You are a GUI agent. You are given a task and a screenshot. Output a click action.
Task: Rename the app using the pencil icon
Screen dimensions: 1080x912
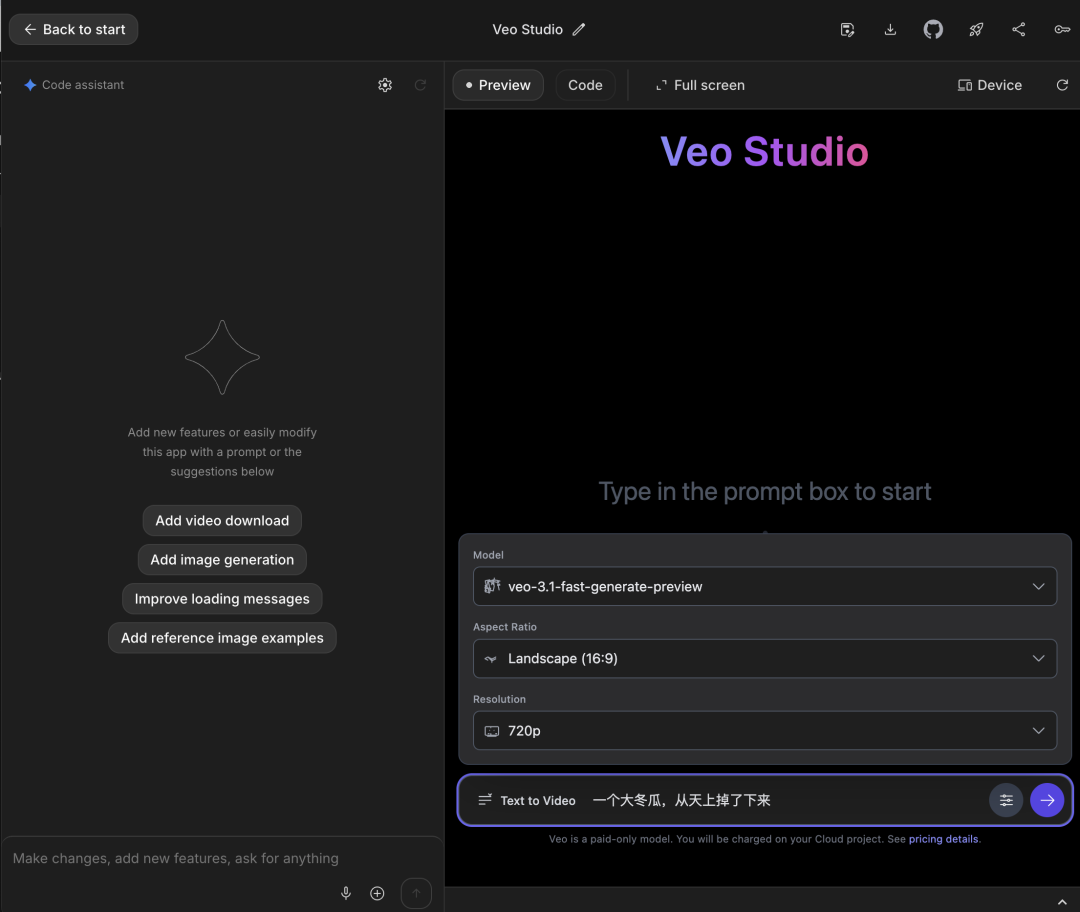pos(578,29)
